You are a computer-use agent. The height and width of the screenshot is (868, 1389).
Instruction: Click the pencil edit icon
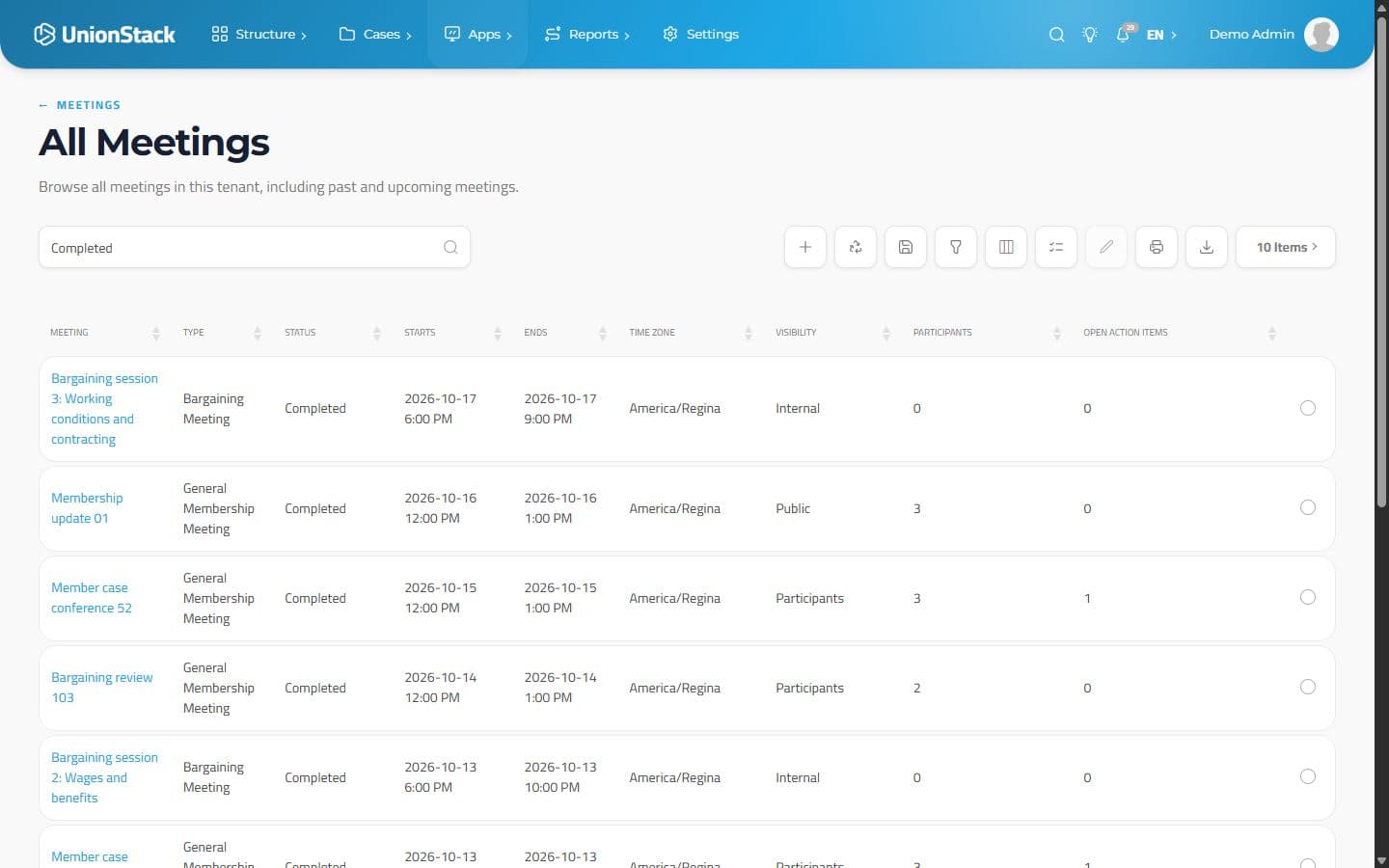click(x=1106, y=247)
